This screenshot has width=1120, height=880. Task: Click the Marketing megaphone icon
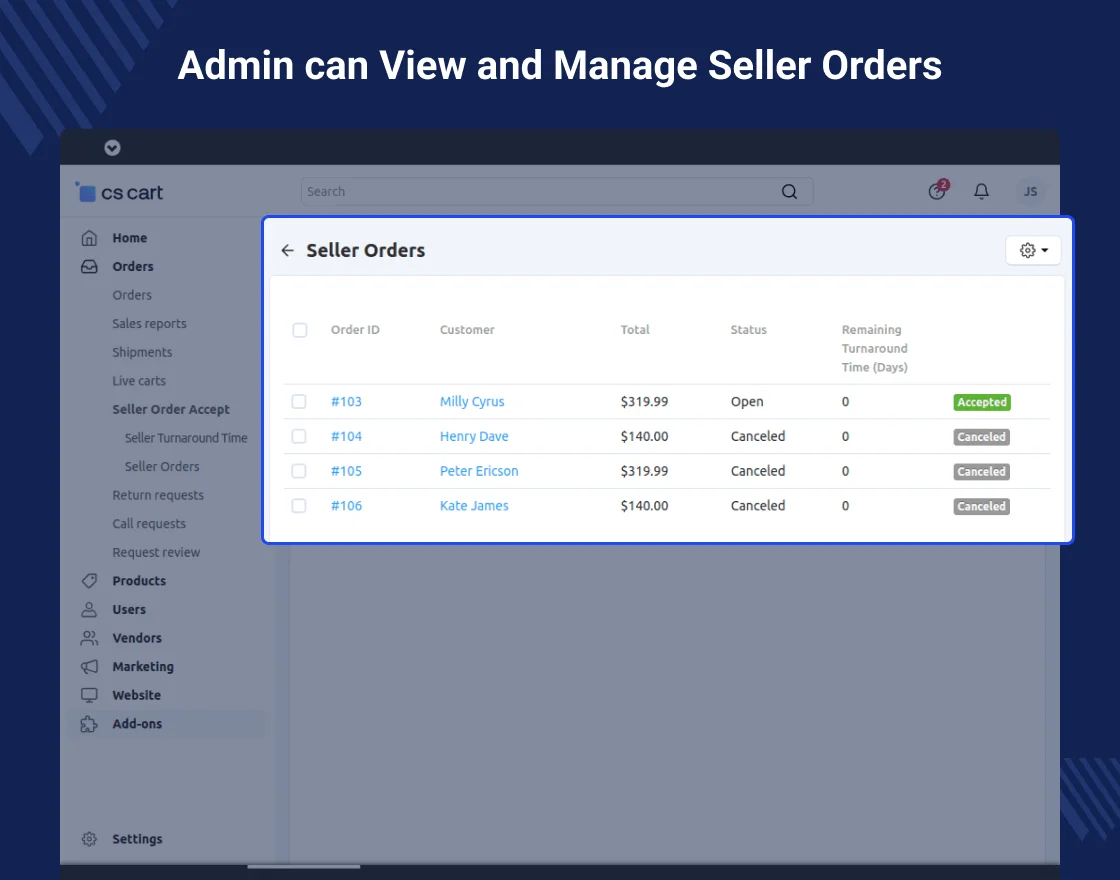click(90, 667)
